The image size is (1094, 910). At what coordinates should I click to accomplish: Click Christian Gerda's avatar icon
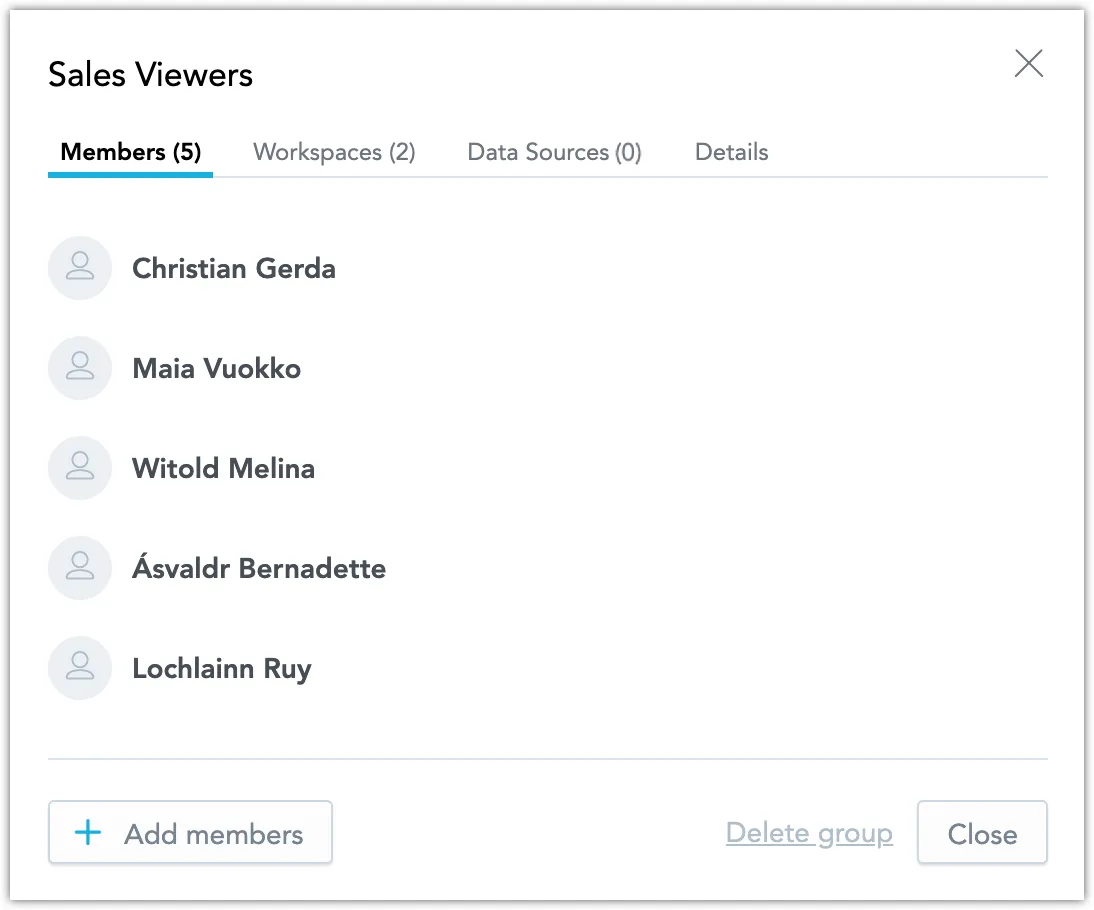point(80,268)
